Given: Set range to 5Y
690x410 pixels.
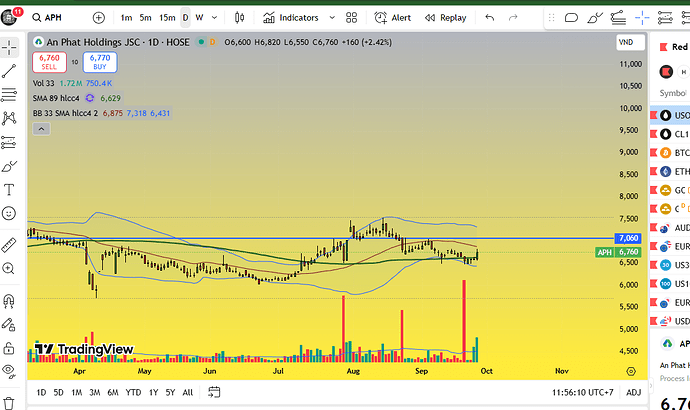Looking at the screenshot, I should 170,392.
